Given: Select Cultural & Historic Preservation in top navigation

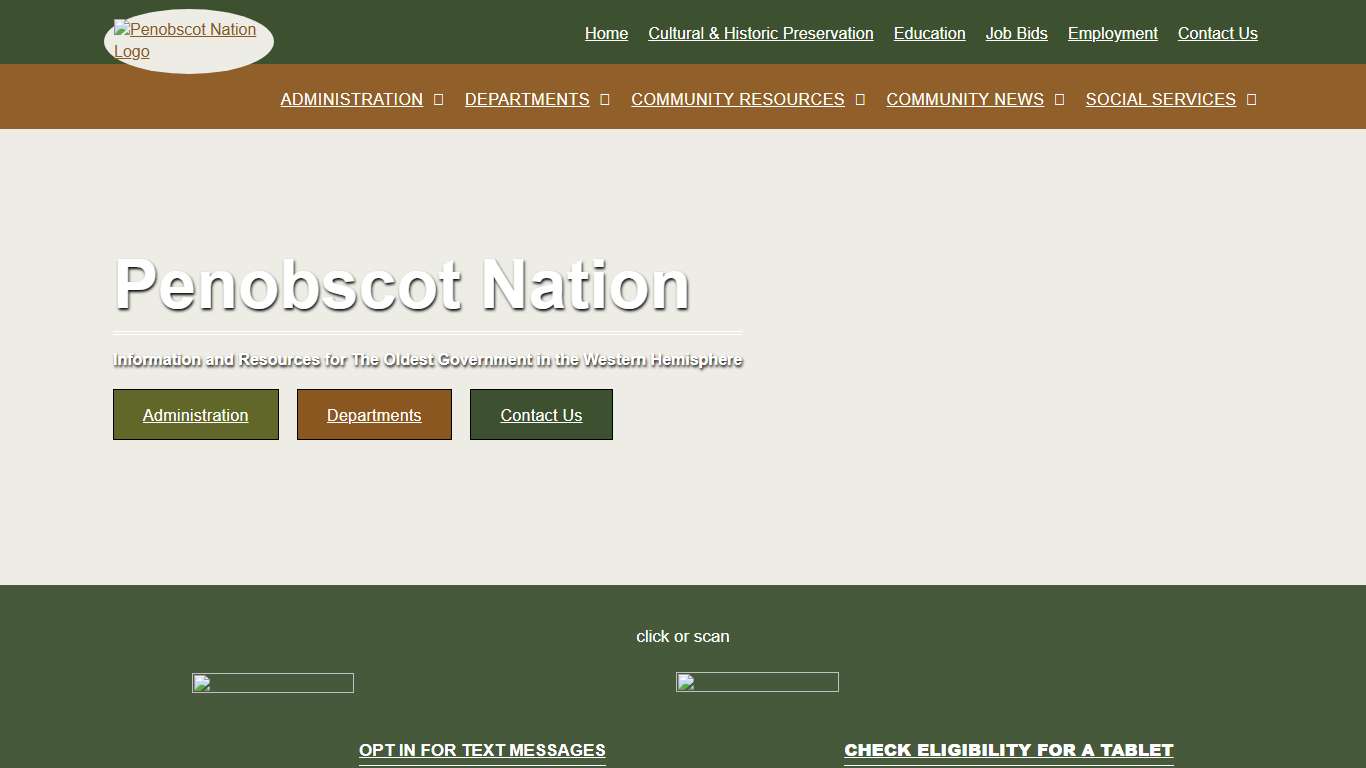Looking at the screenshot, I should point(760,33).
